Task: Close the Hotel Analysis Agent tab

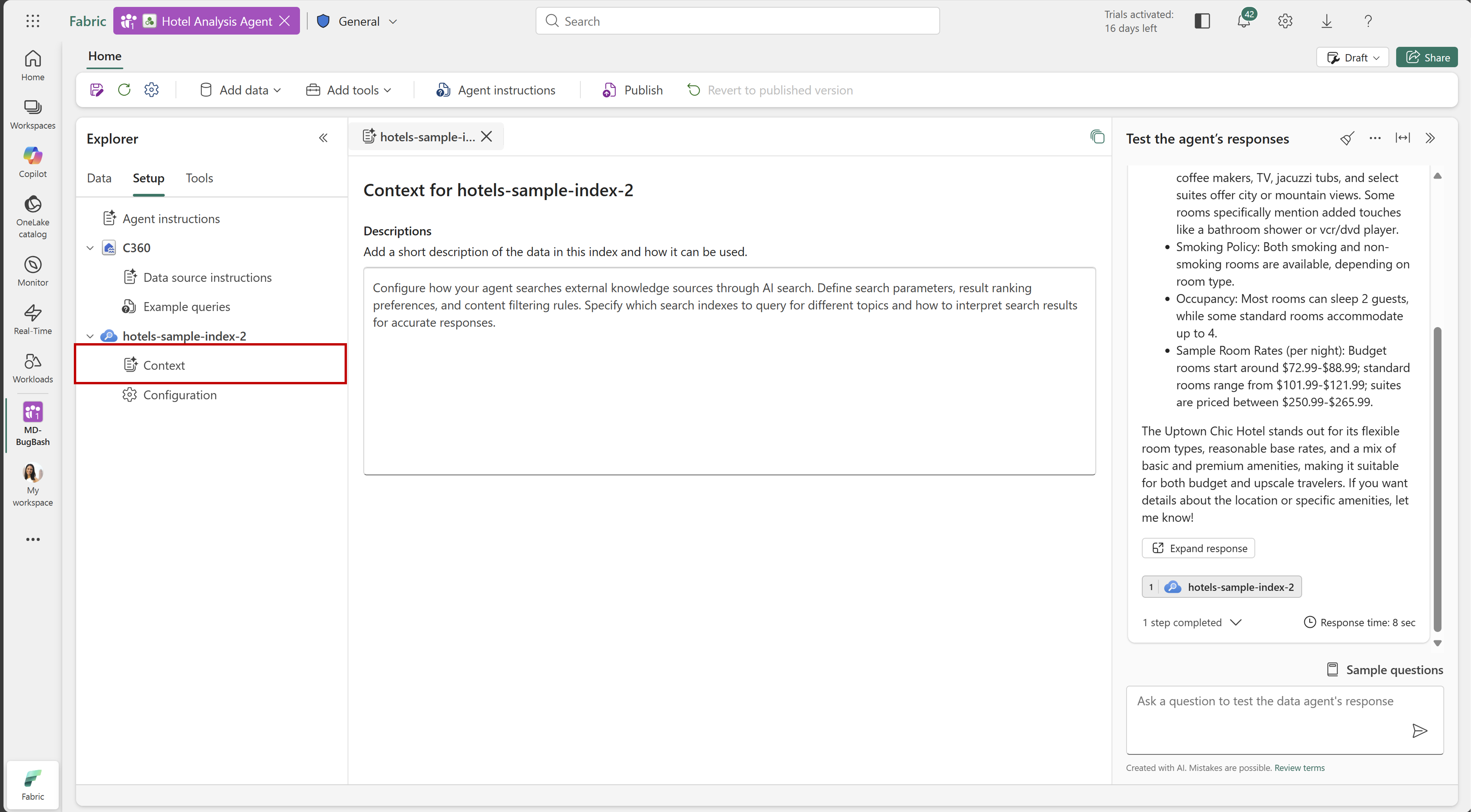Action: coord(284,21)
